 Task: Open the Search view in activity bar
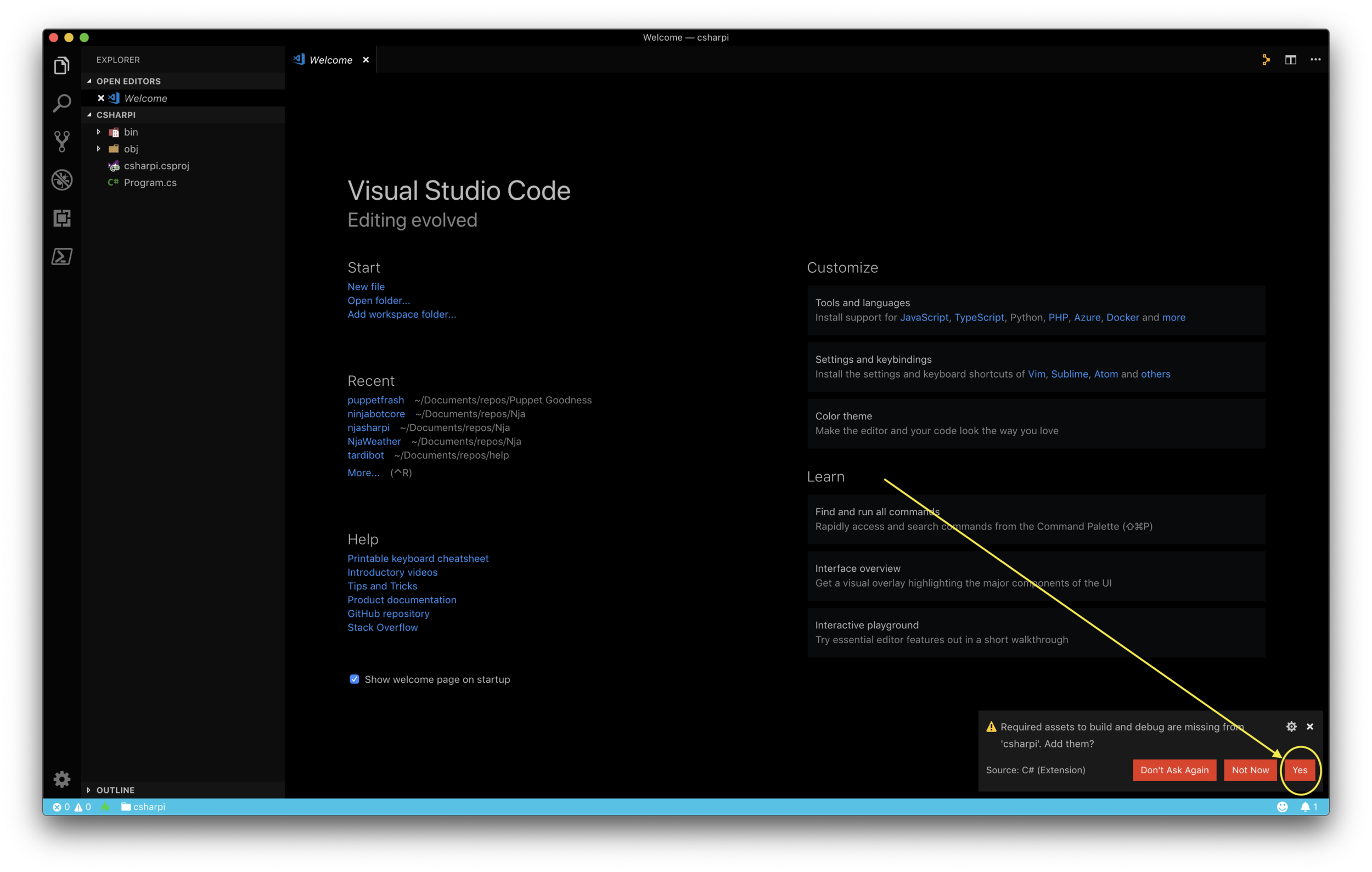(x=61, y=104)
